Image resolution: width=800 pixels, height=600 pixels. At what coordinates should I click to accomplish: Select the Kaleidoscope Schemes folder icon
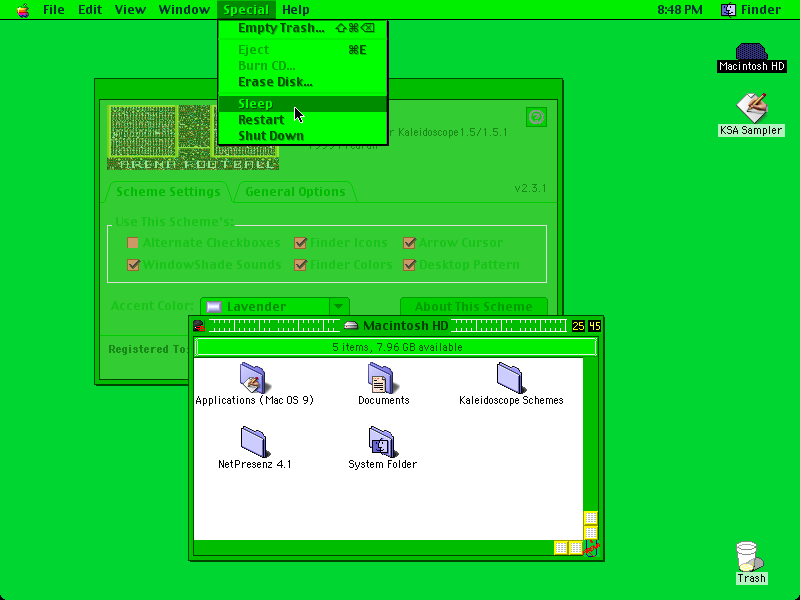click(510, 378)
